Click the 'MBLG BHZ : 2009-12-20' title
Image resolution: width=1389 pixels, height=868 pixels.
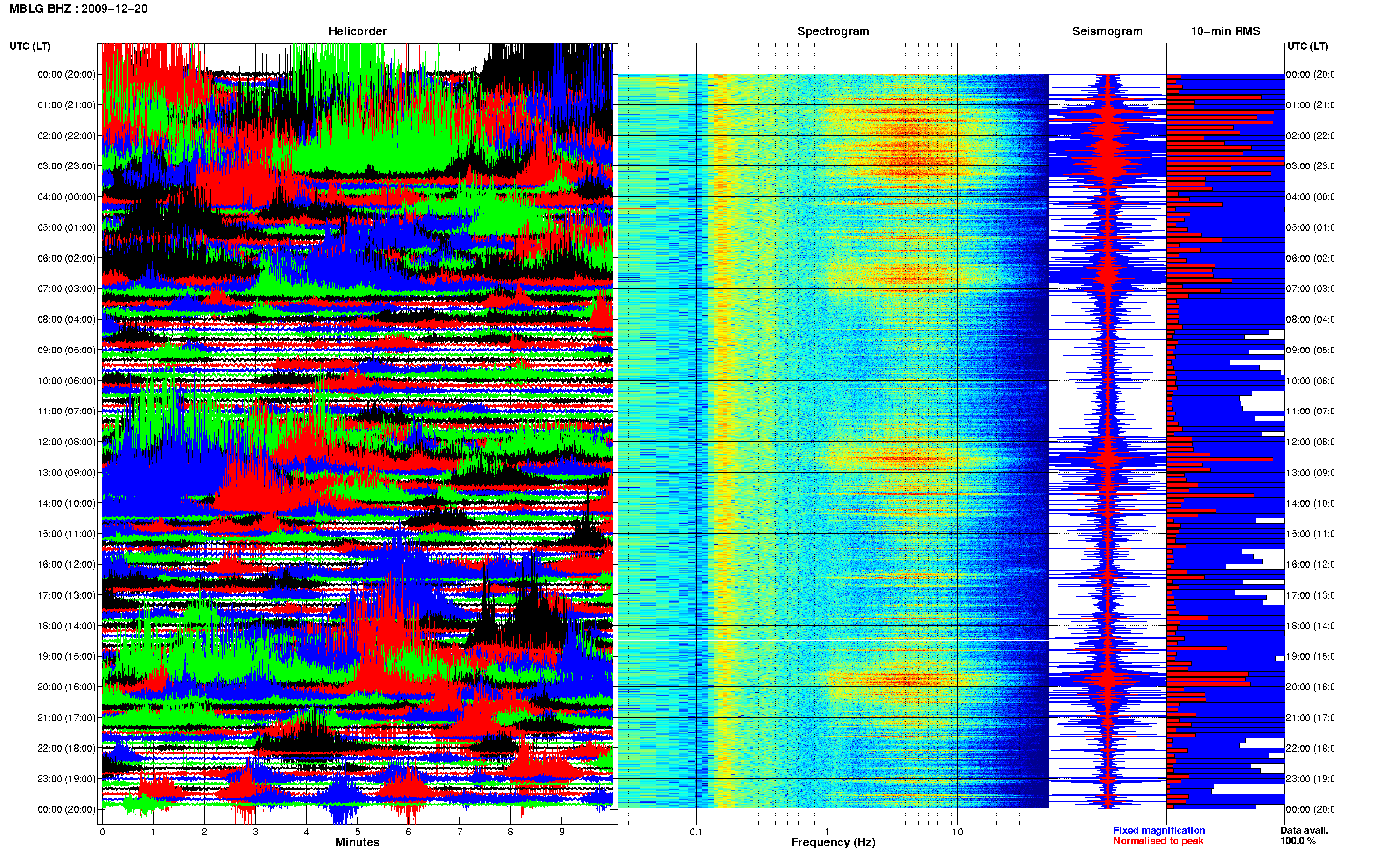tap(78, 9)
